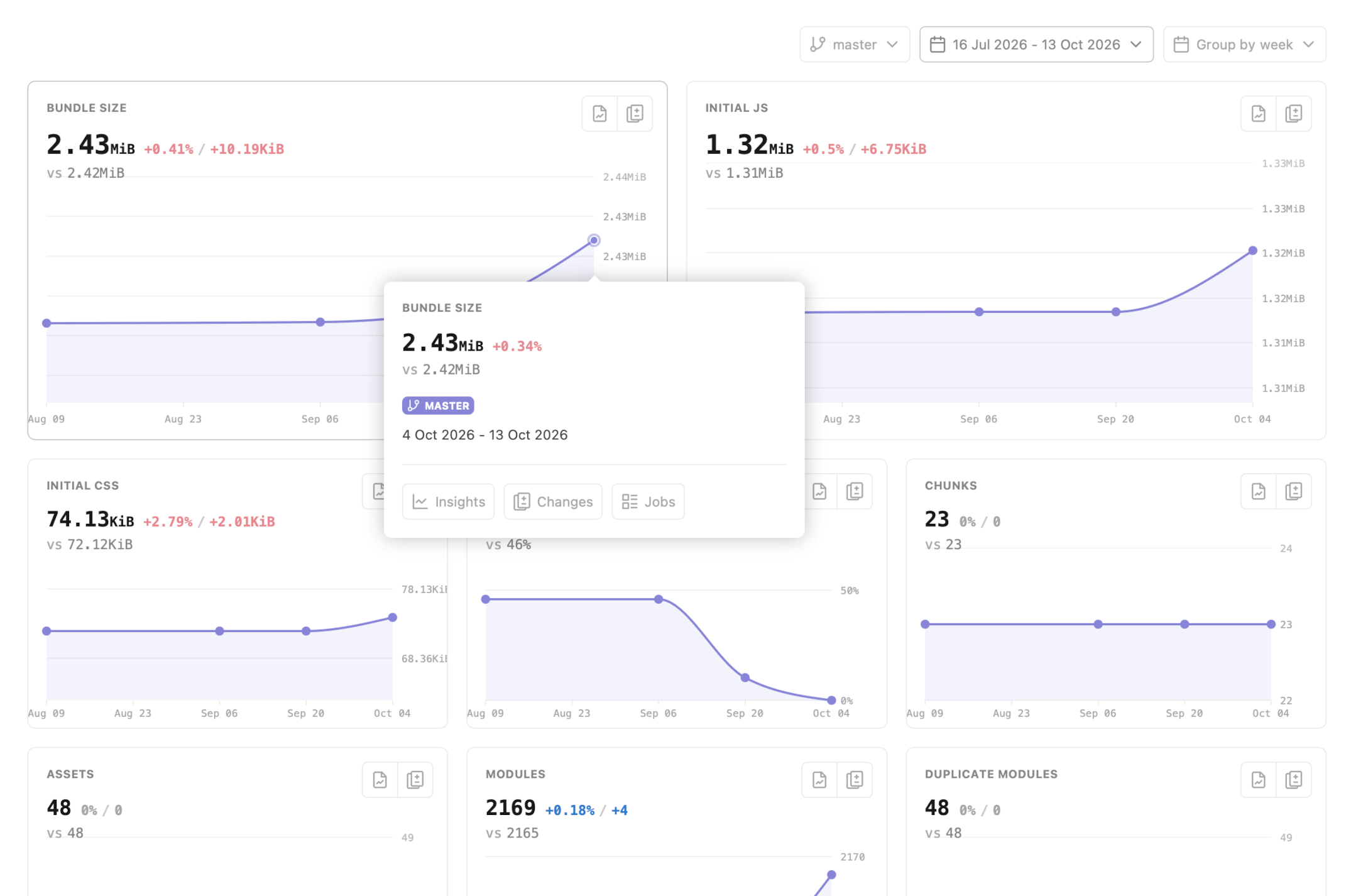Open insights icon on Assets card
1346x896 pixels.
(380, 780)
